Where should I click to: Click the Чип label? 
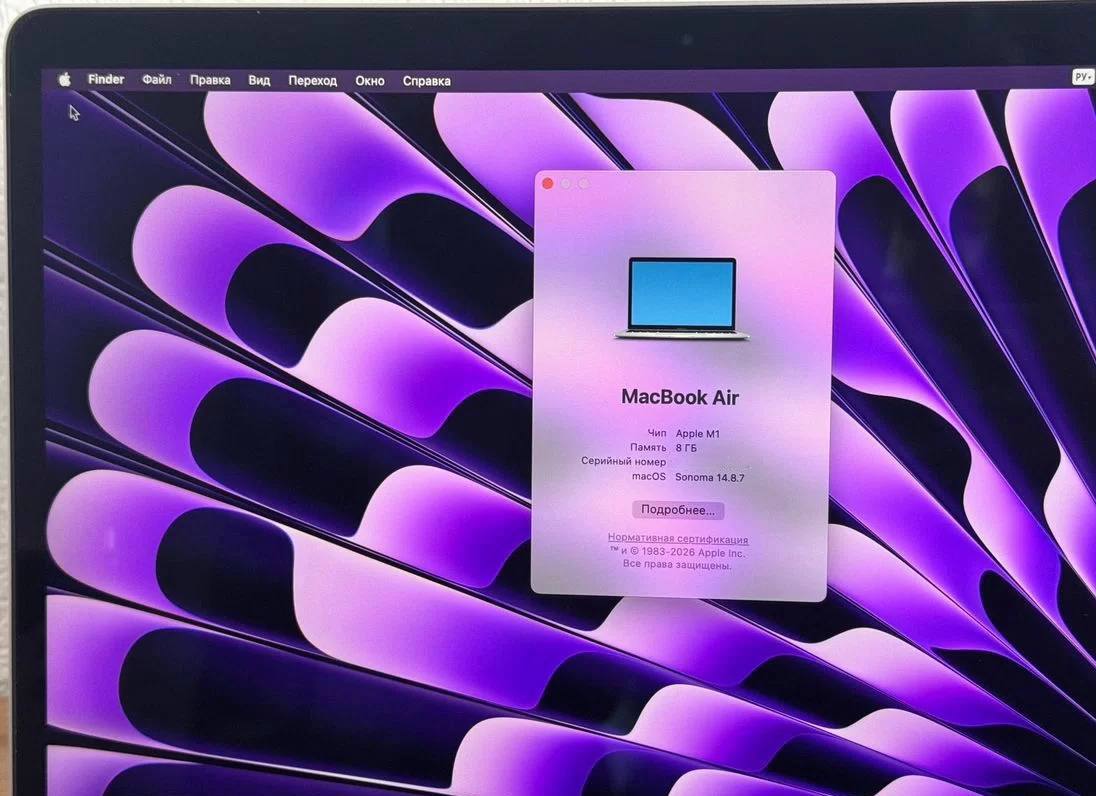click(657, 433)
